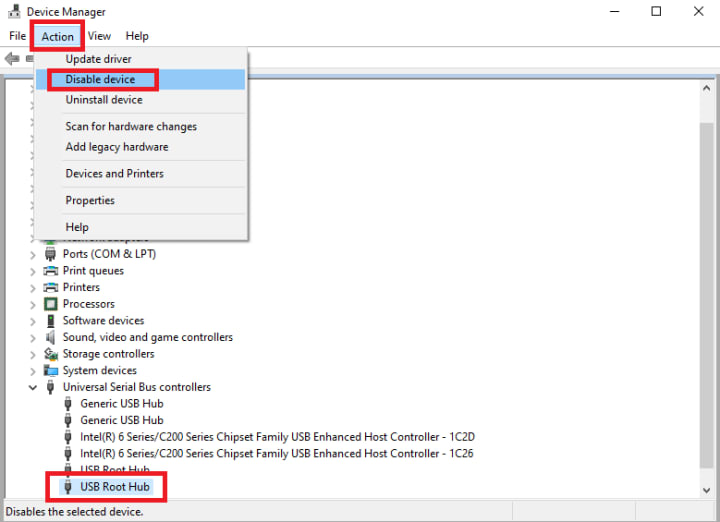Open the File menu
The height and width of the screenshot is (522, 720).
coord(17,36)
